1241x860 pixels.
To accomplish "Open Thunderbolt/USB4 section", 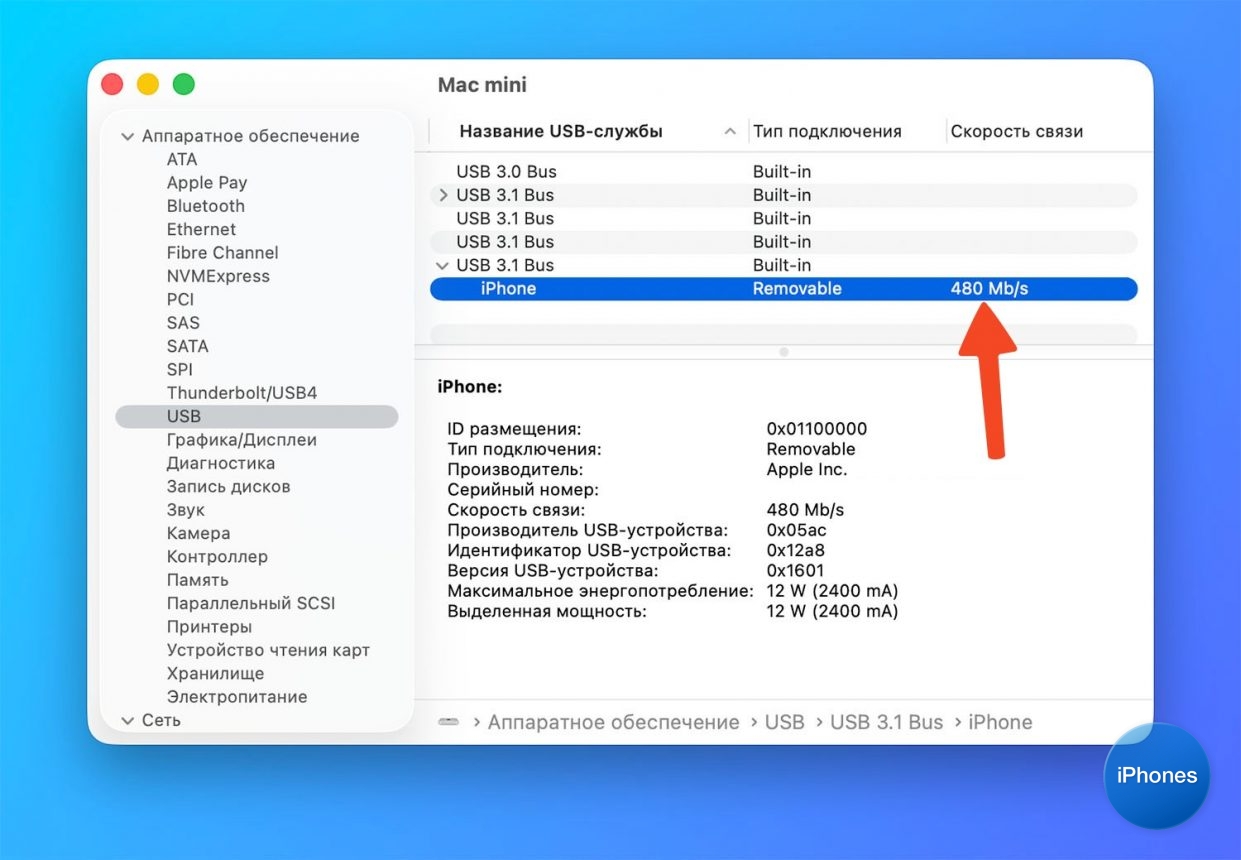I will coord(242,393).
